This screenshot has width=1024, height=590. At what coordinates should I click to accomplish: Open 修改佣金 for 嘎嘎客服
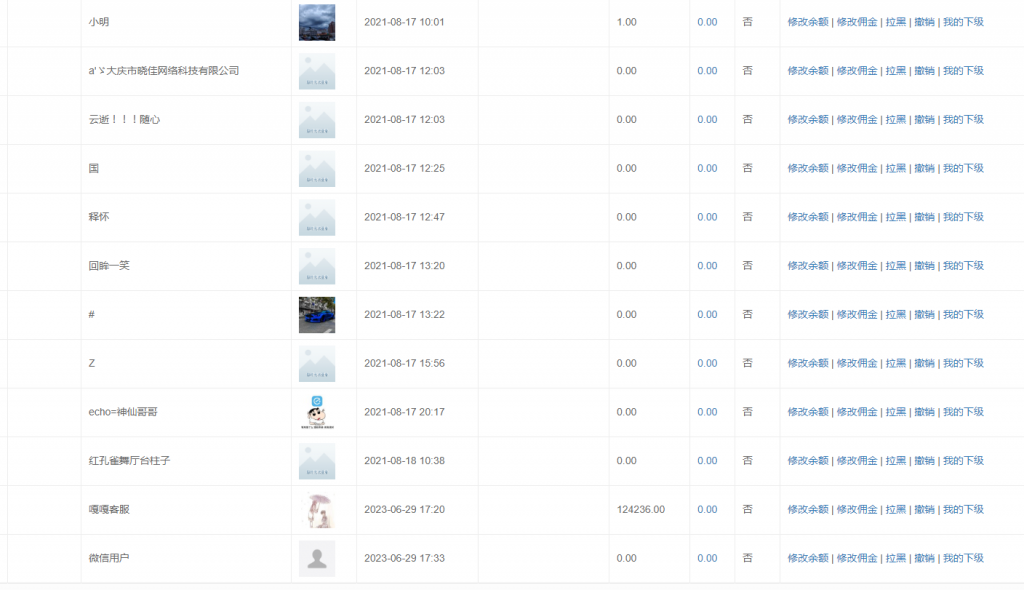click(857, 510)
